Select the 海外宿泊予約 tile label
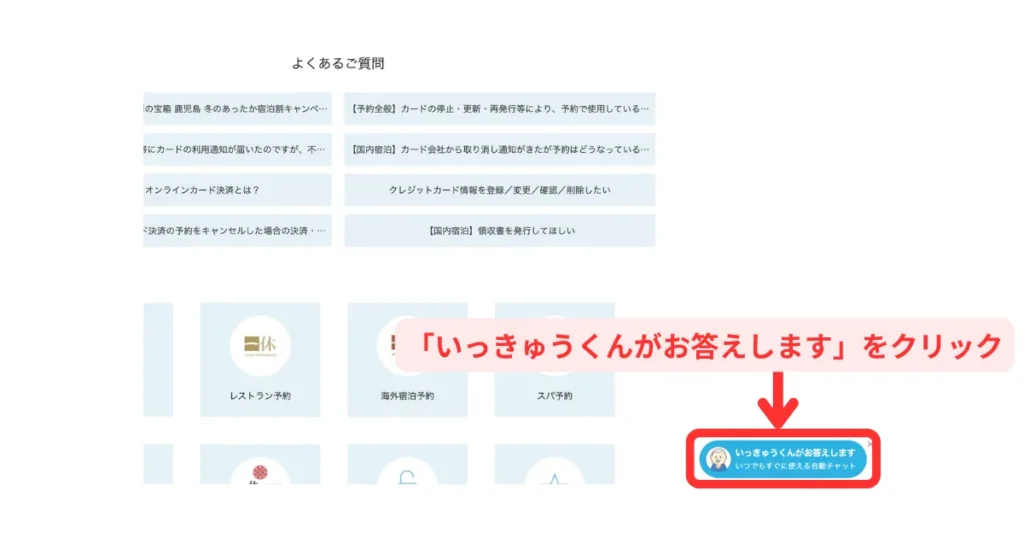Screen dimensions: 1024x538 pos(407,396)
